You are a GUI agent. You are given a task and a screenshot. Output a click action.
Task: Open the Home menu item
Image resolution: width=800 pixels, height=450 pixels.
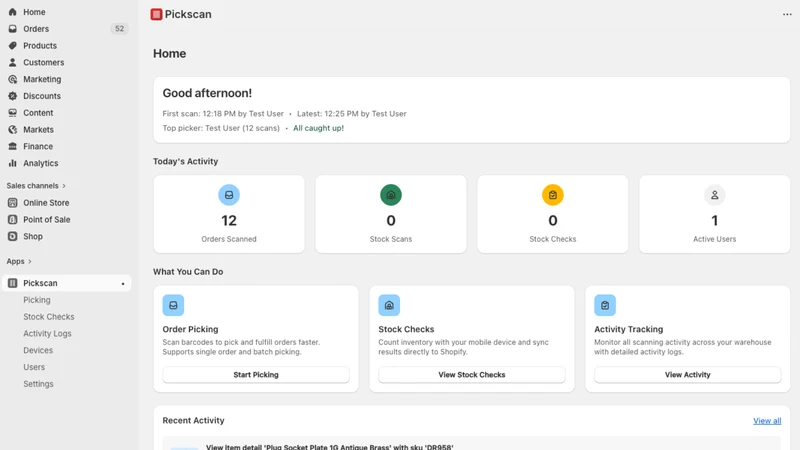(x=67, y=12)
